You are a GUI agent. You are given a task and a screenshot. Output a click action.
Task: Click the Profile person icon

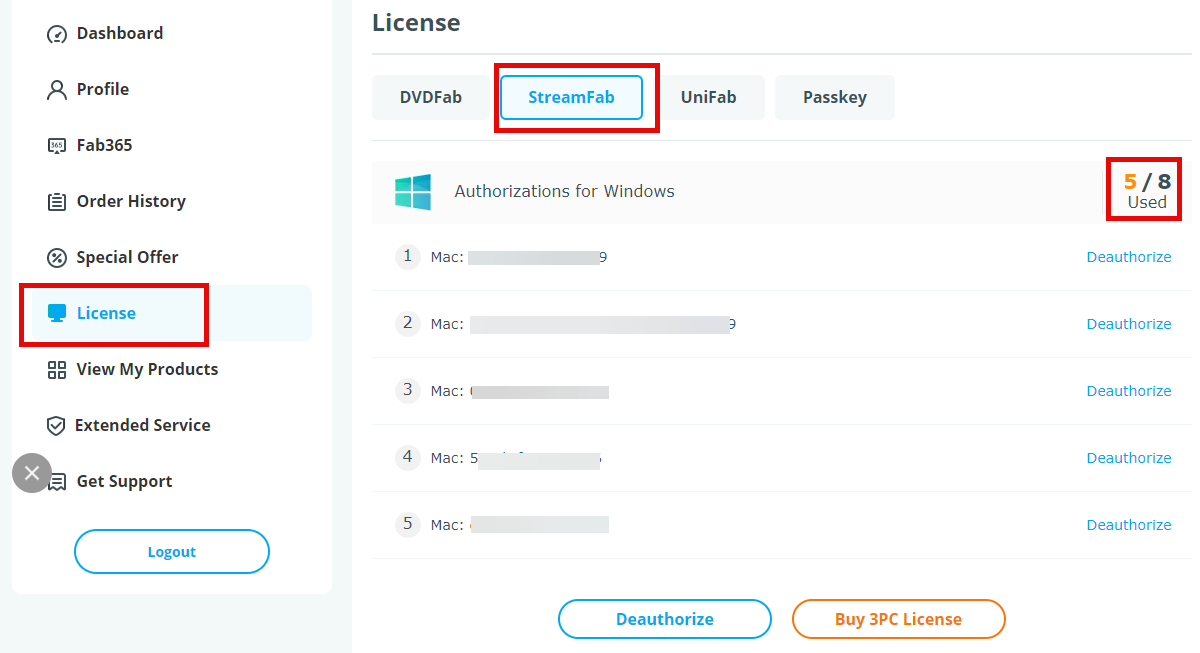pos(57,90)
